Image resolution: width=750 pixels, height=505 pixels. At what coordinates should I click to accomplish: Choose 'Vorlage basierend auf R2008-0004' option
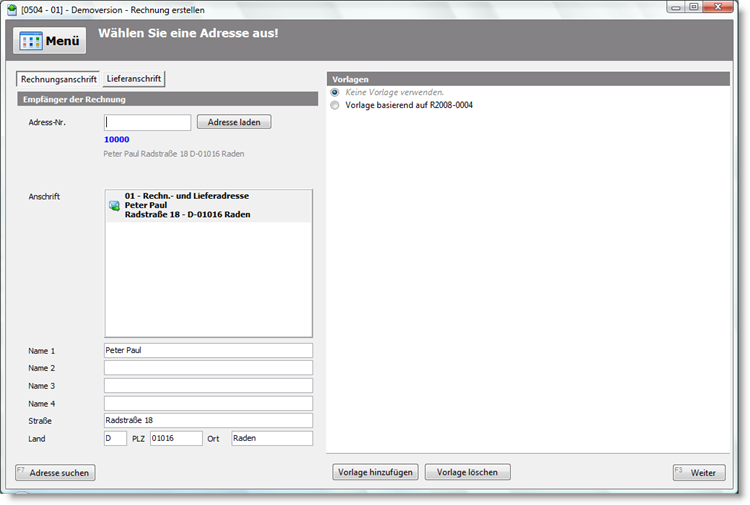tap(335, 105)
